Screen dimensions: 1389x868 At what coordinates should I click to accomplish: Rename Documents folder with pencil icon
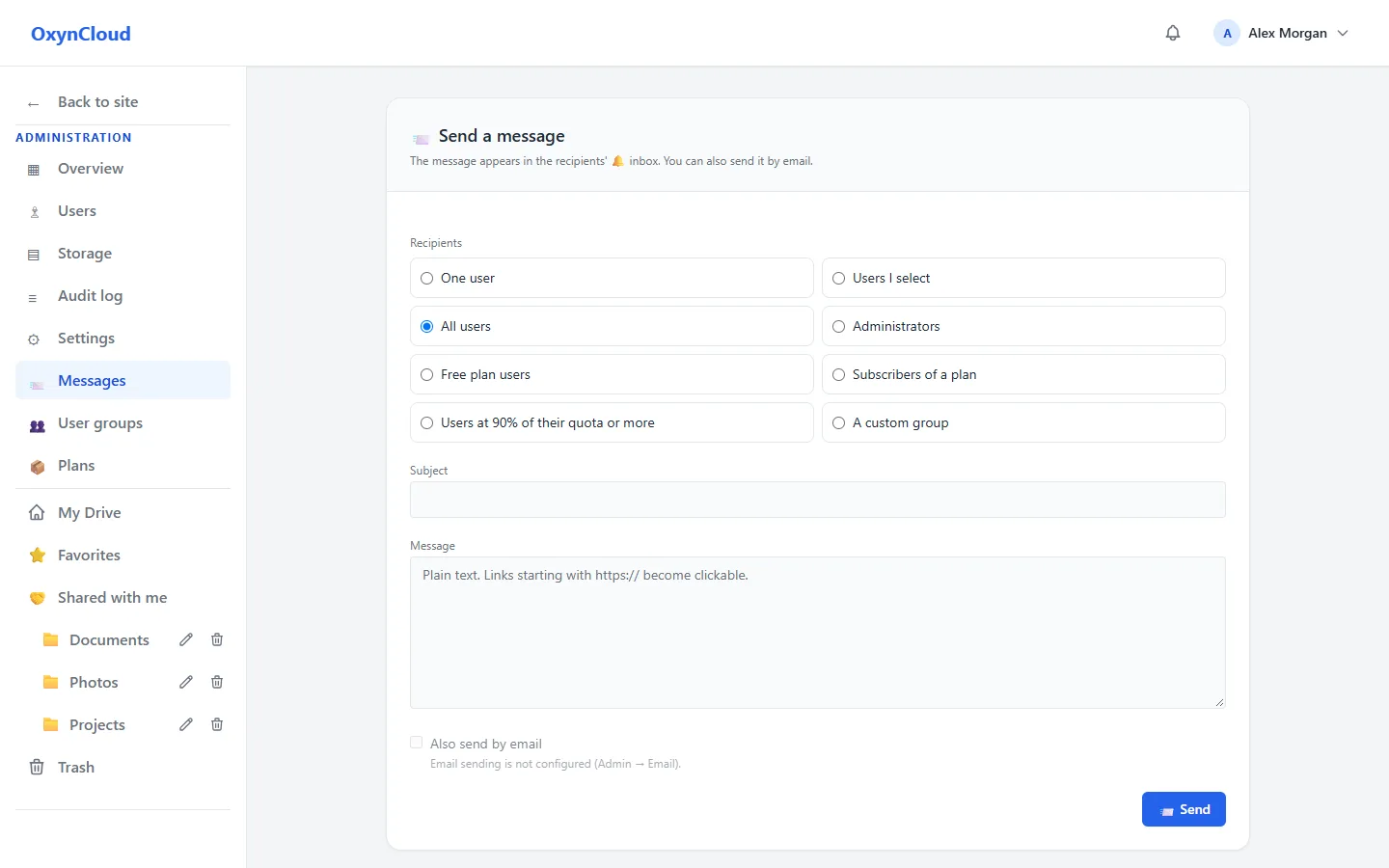pyautogui.click(x=186, y=639)
